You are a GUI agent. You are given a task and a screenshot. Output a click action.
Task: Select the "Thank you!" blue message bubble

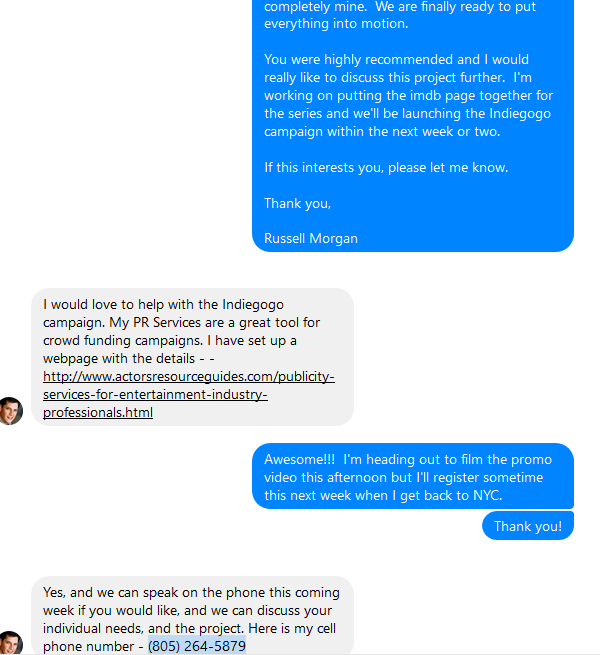528,526
